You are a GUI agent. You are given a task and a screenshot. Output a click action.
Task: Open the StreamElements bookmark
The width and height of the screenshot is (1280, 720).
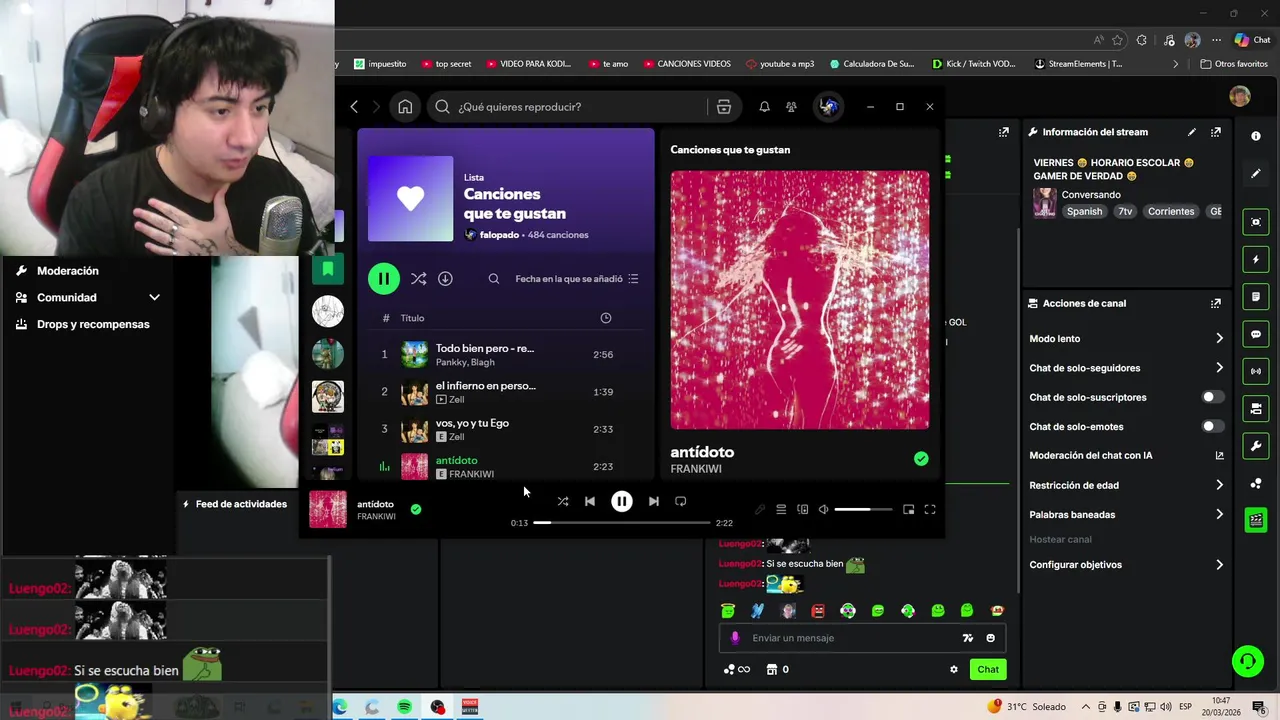(1078, 64)
